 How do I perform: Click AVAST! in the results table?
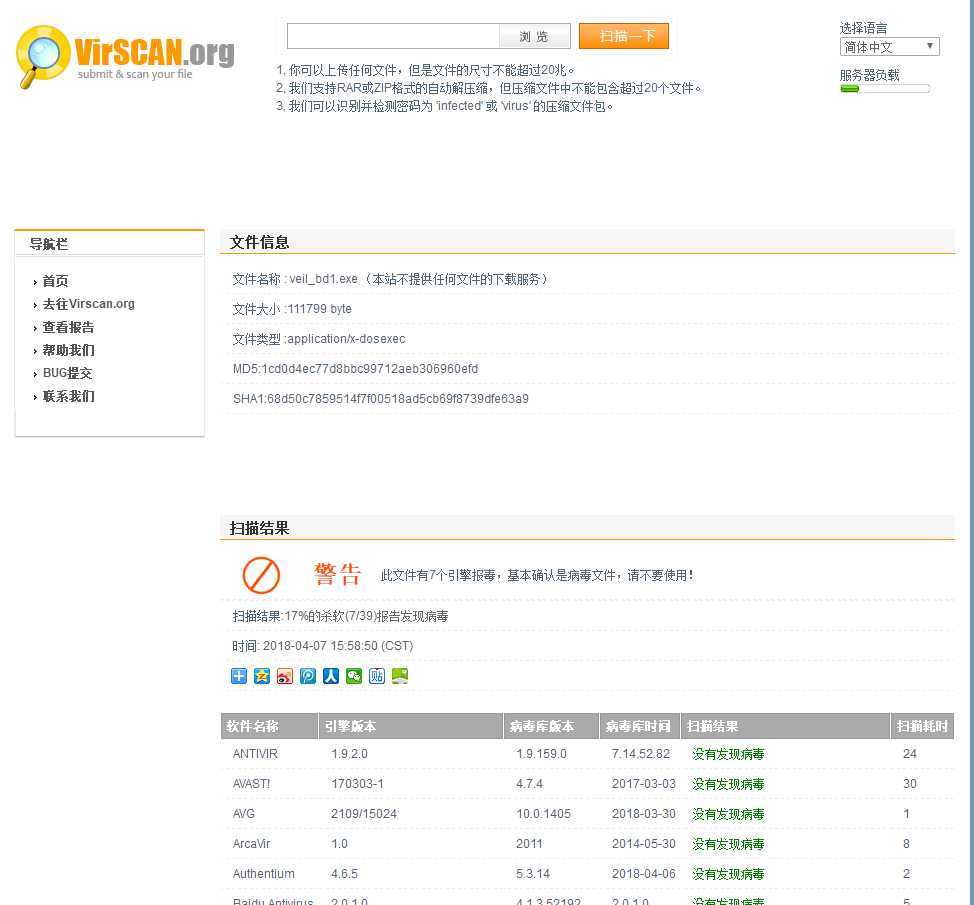[251, 783]
